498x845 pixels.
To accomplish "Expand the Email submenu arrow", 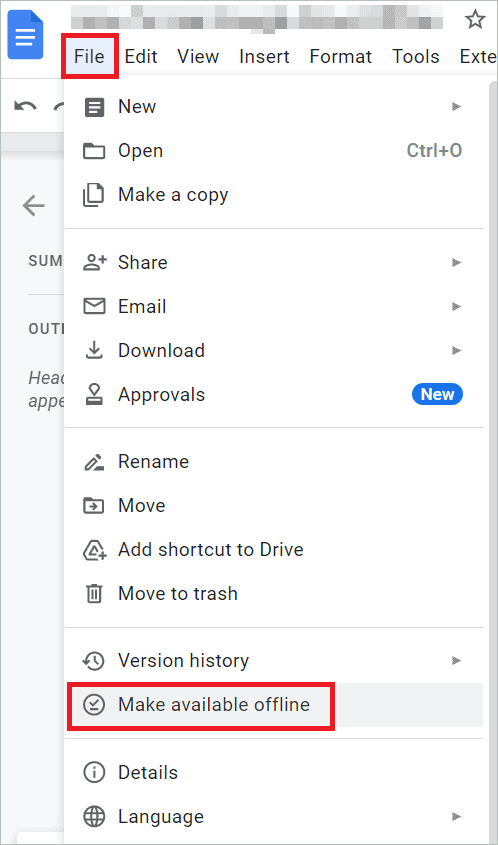I will (x=456, y=307).
